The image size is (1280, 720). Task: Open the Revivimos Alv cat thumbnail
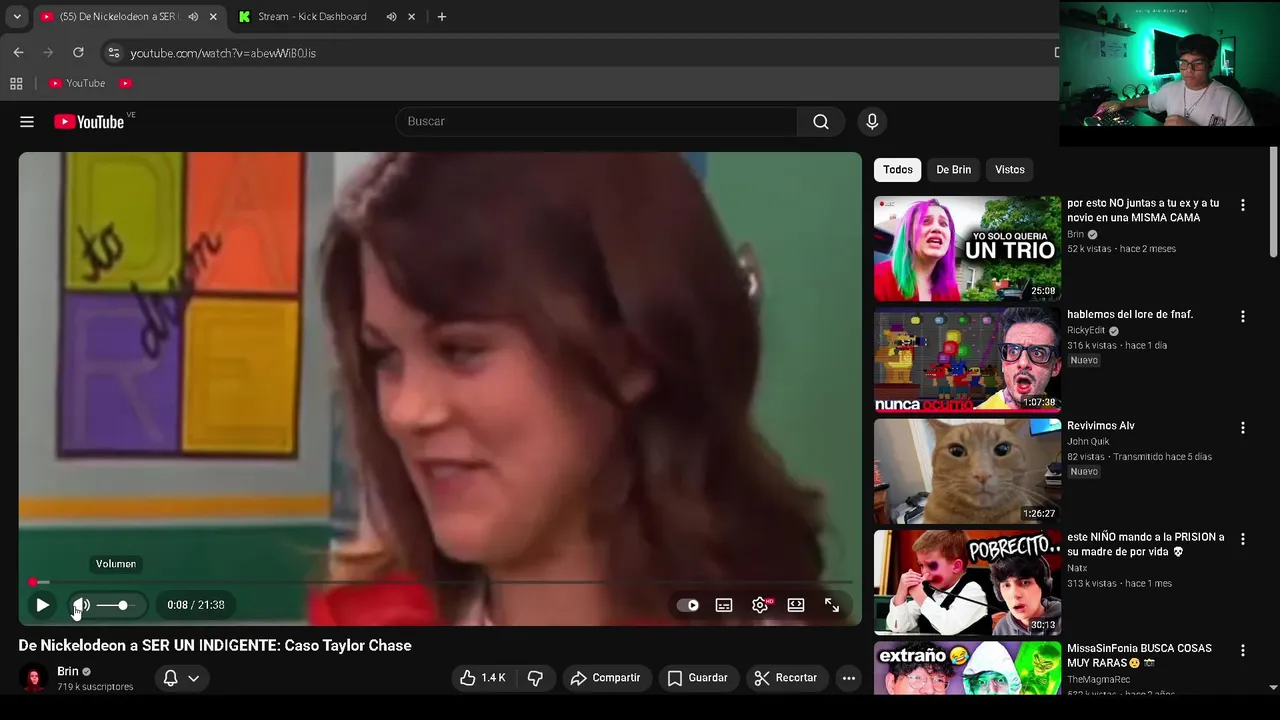point(967,471)
